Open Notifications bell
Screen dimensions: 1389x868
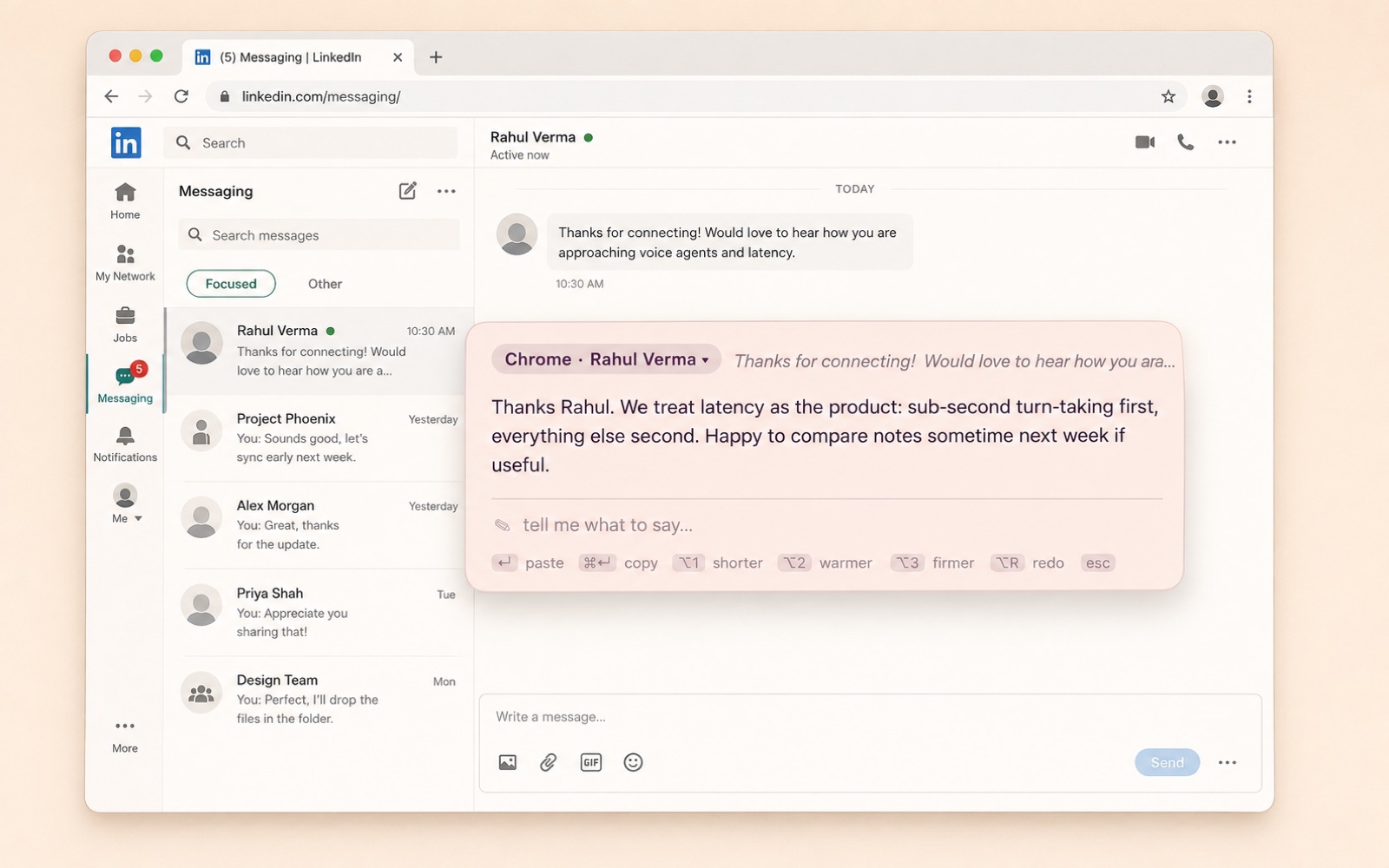click(125, 444)
